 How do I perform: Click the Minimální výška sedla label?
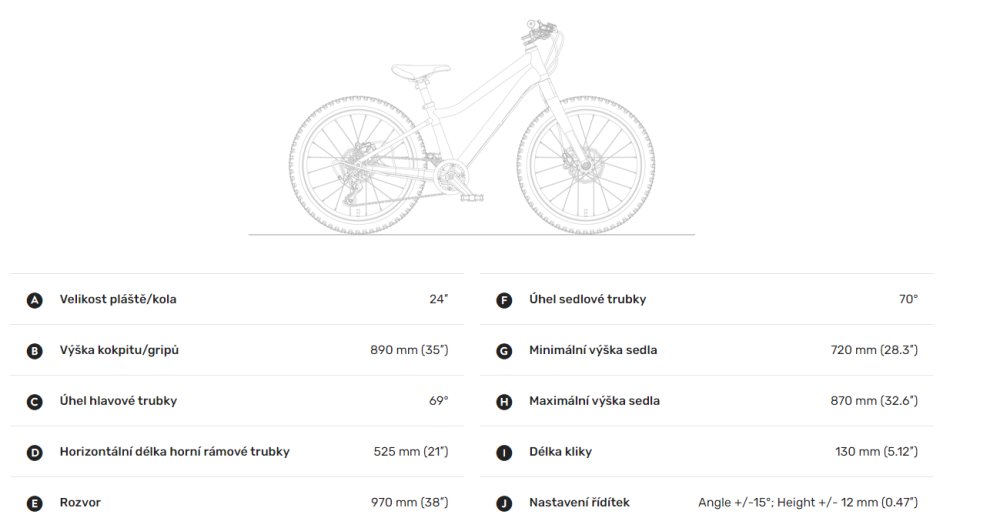click(x=593, y=350)
